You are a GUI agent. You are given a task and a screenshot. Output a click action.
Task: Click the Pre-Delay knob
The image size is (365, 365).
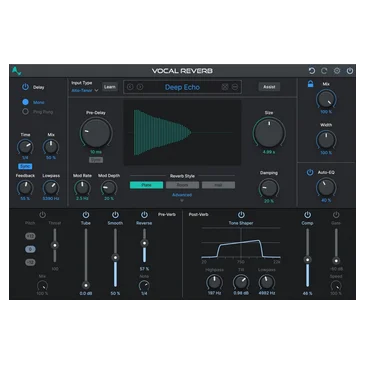tap(96, 133)
